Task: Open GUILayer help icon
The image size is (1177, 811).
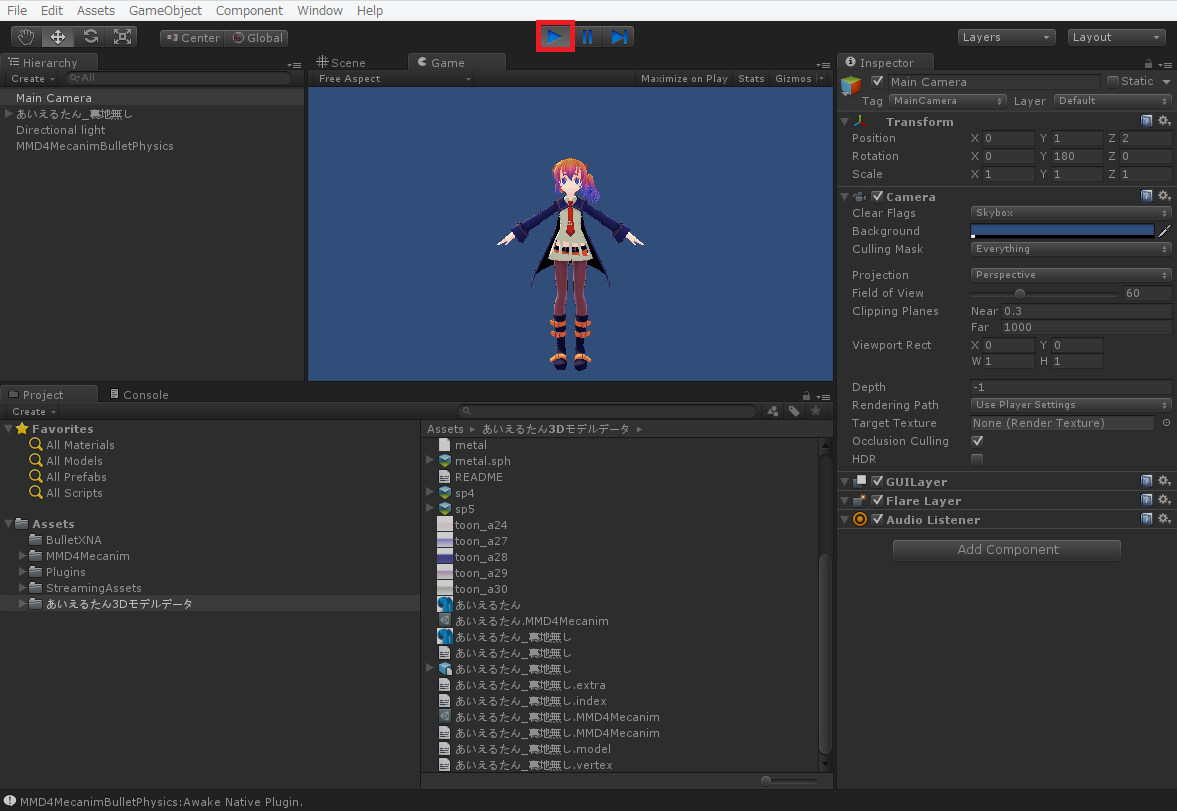Action: (1146, 481)
